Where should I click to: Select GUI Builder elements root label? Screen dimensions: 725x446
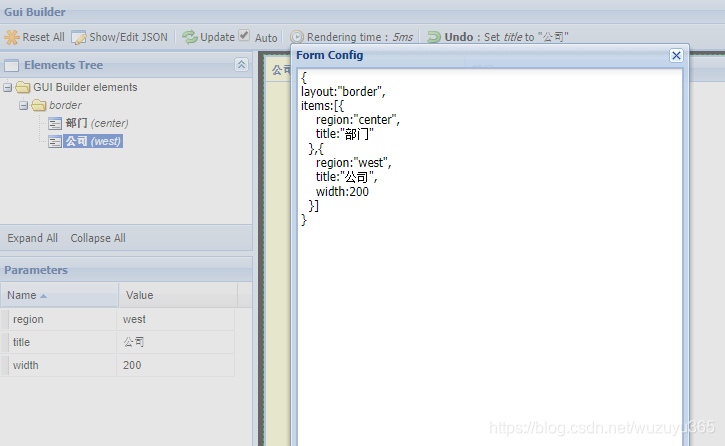[85, 87]
